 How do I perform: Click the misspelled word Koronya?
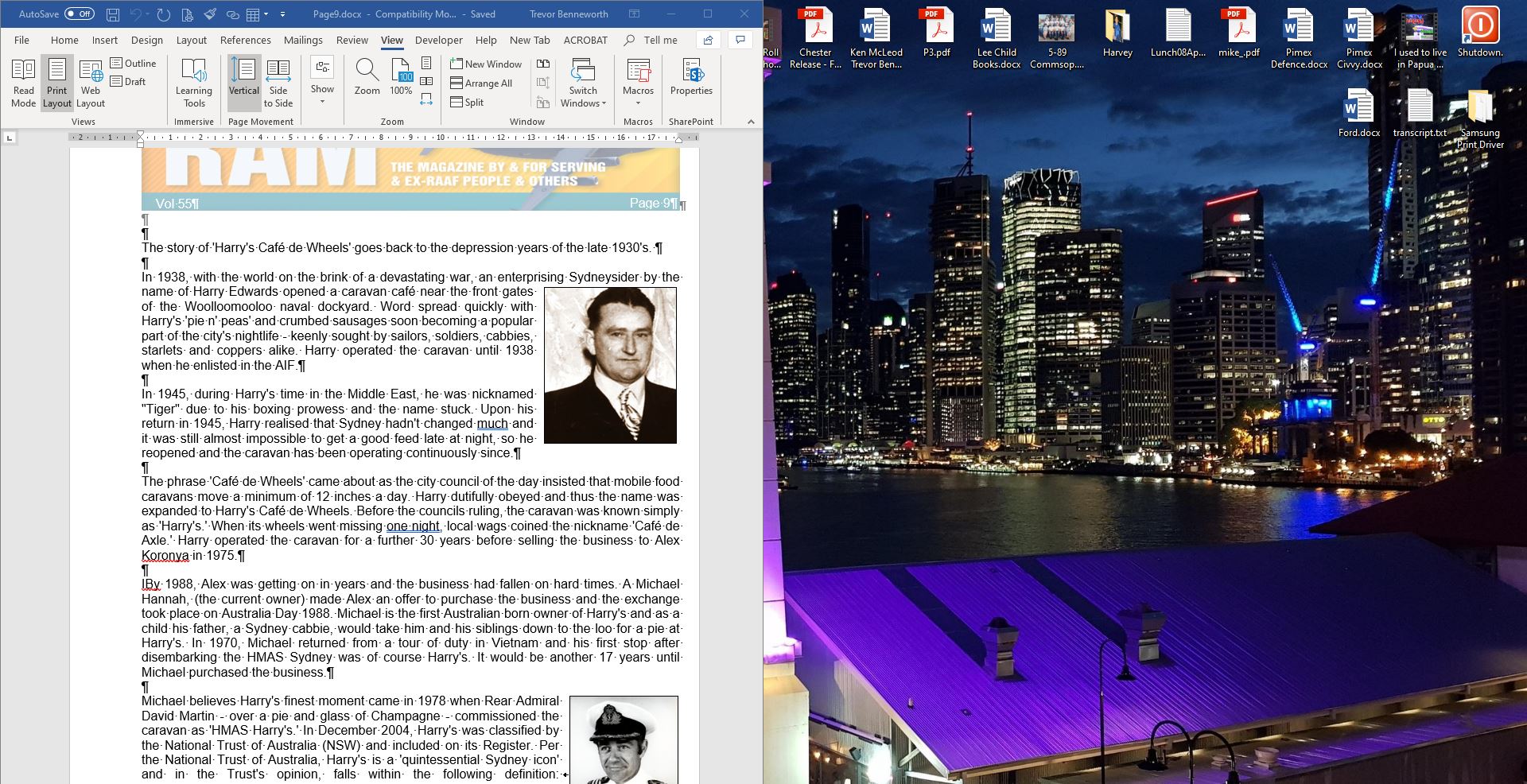165,556
